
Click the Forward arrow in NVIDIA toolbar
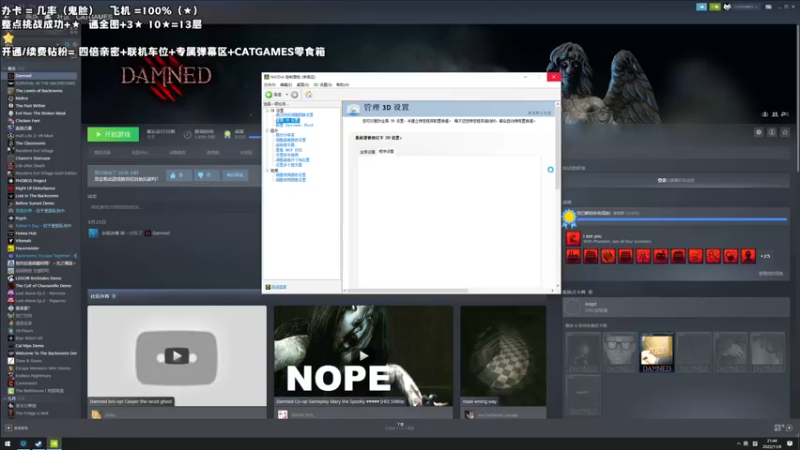tap(294, 95)
